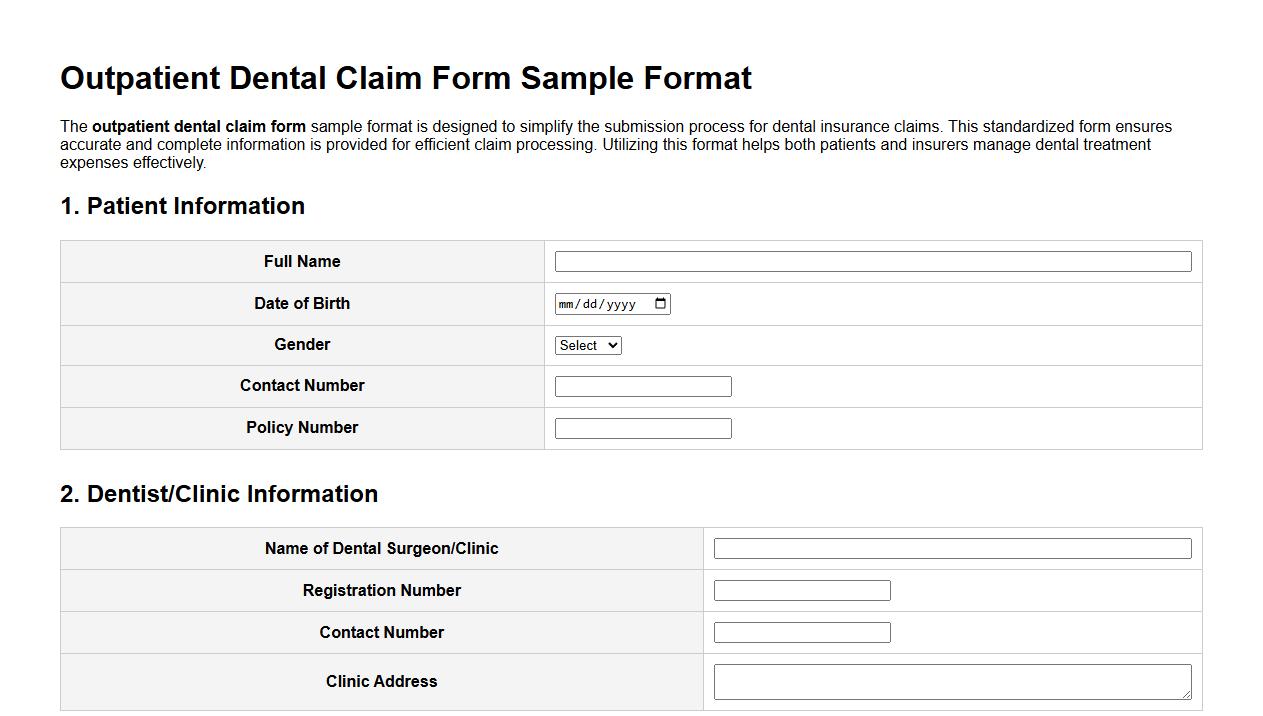Click the Full Name input field
Viewport: 1263px width, 716px height.
point(873,260)
